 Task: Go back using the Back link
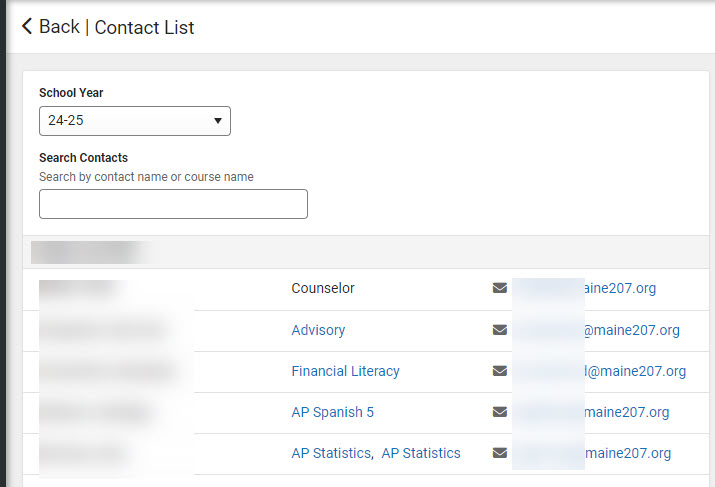click(59, 26)
